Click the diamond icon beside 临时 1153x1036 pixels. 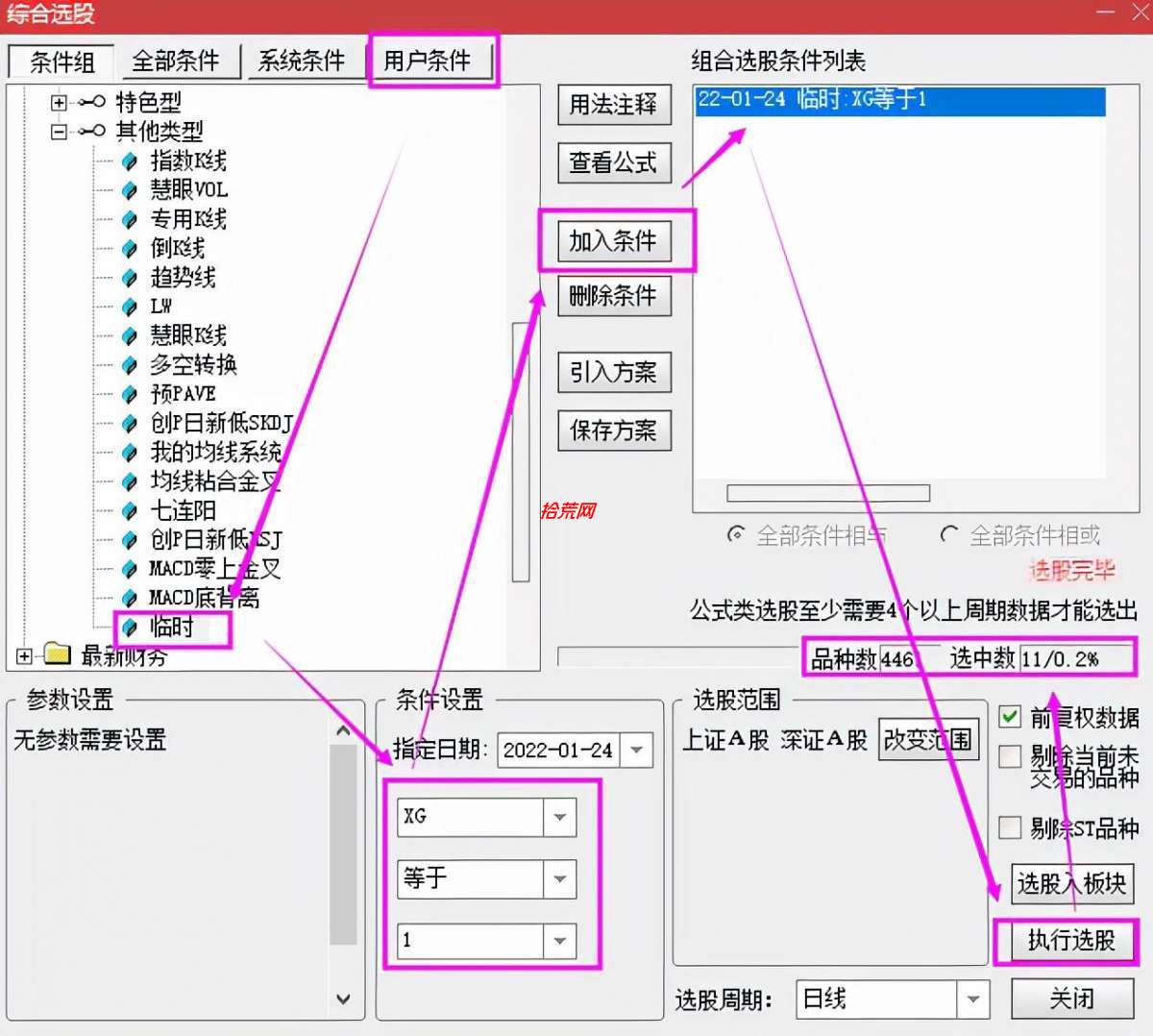[x=130, y=628]
